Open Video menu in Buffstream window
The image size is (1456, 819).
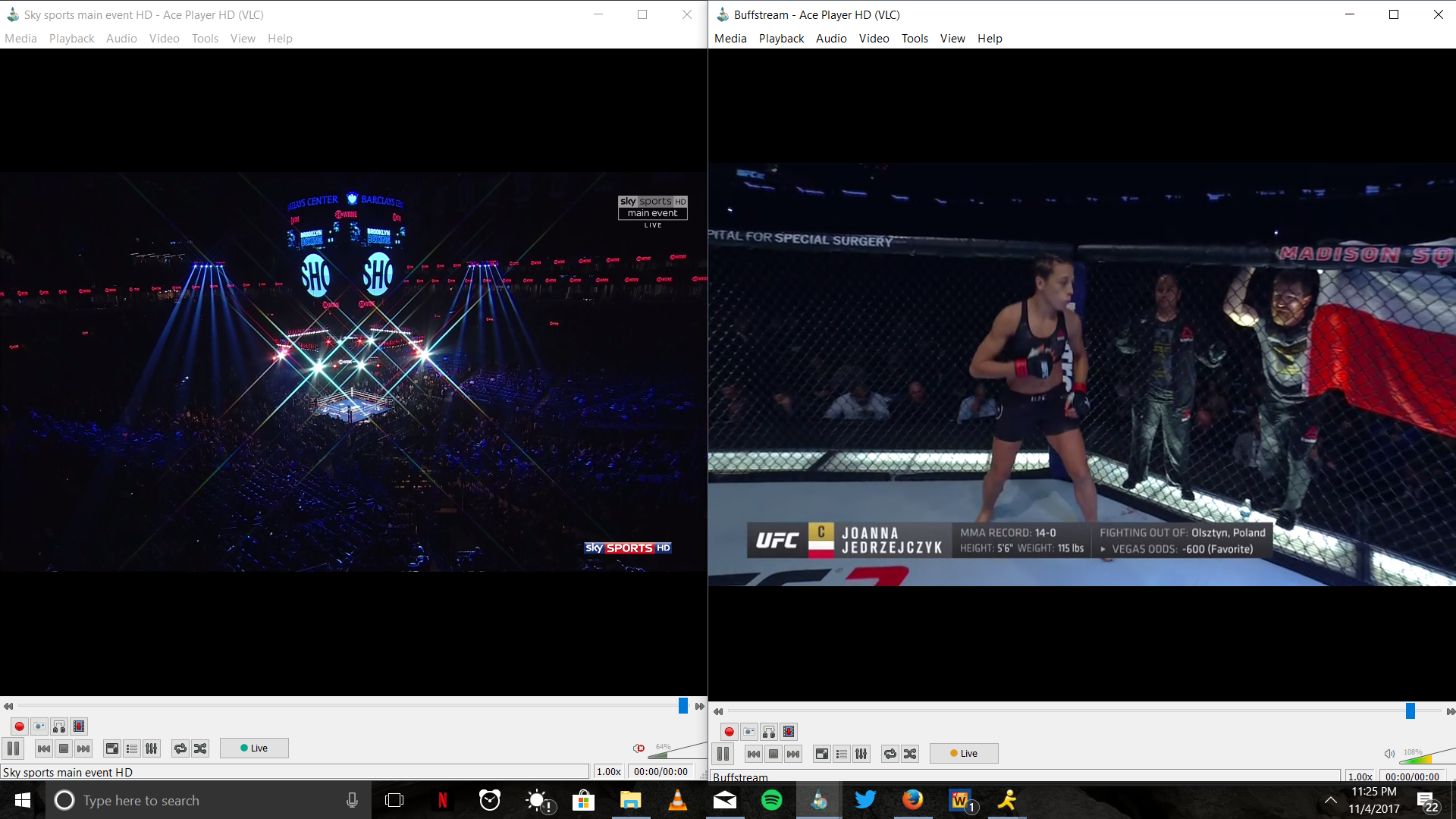pyautogui.click(x=874, y=39)
